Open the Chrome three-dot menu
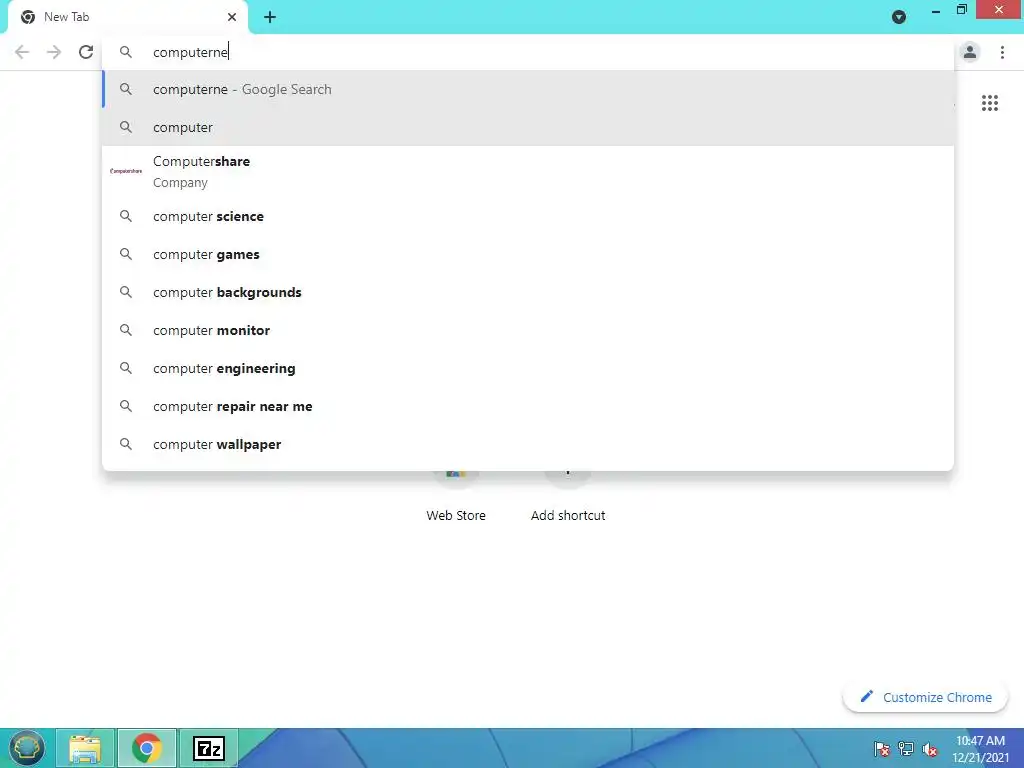The height and width of the screenshot is (768, 1024). (x=1002, y=52)
